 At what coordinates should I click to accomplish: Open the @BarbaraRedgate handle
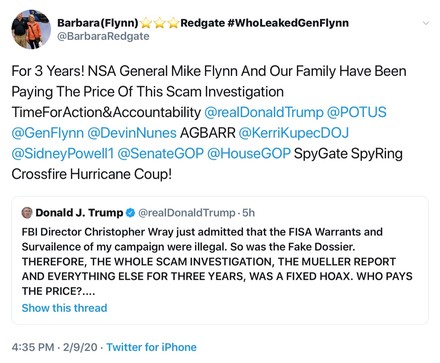(103, 36)
